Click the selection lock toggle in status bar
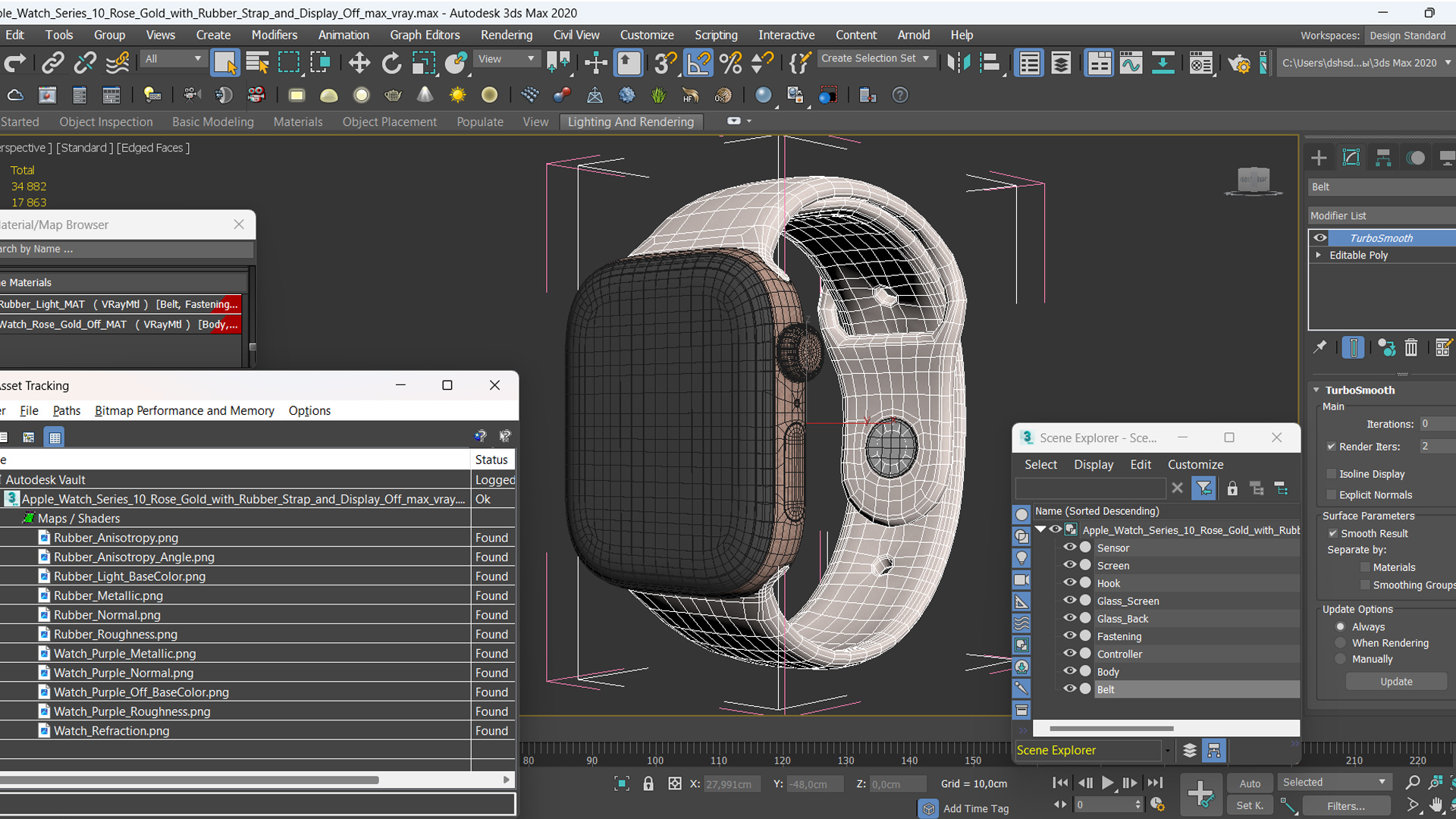The height and width of the screenshot is (819, 1456). (x=648, y=784)
